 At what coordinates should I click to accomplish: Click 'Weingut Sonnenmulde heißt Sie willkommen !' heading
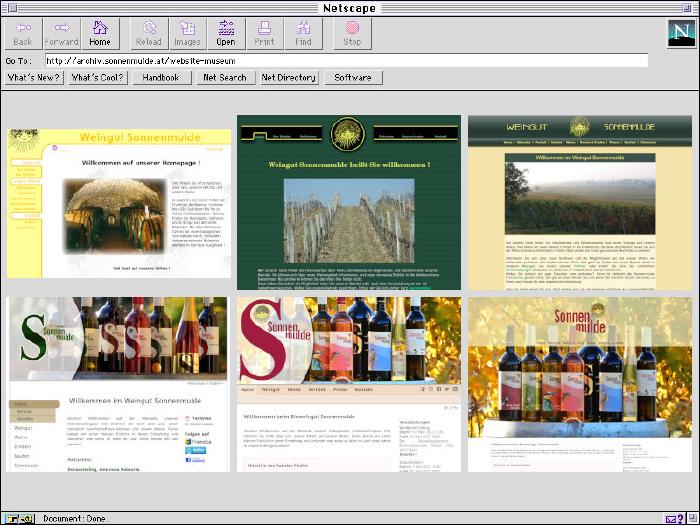coord(349,164)
